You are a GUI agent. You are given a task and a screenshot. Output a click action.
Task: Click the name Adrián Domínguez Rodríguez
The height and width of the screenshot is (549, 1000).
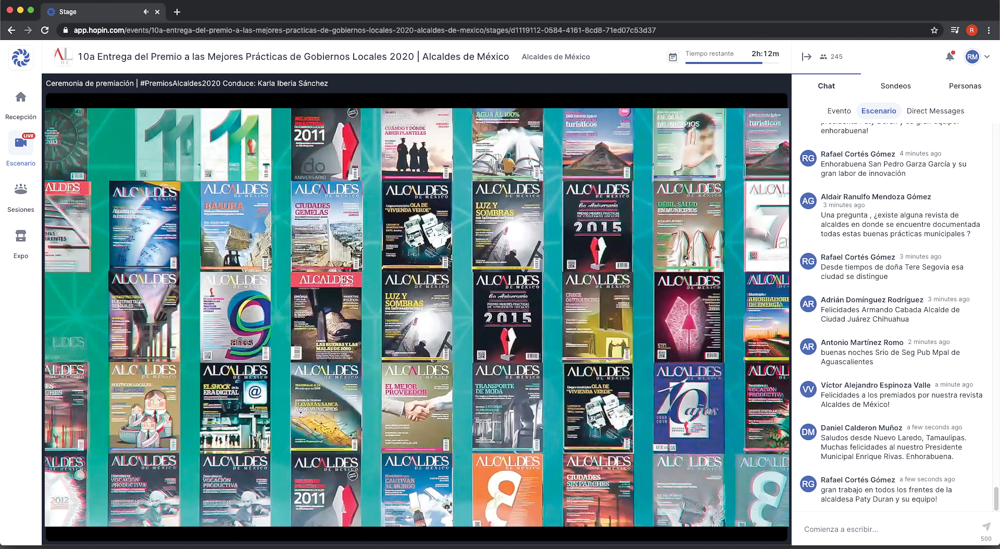[x=871, y=299]
